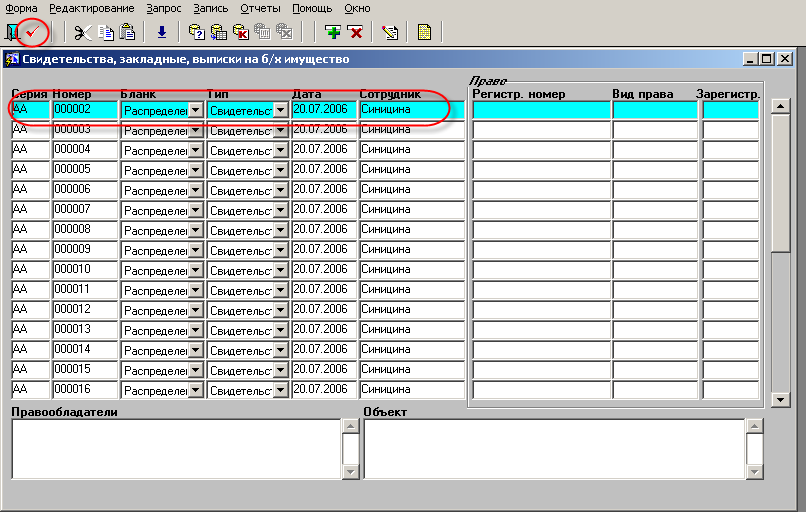Expand the Бланк dropdown for row 000002
The image size is (806, 512).
click(x=195, y=110)
